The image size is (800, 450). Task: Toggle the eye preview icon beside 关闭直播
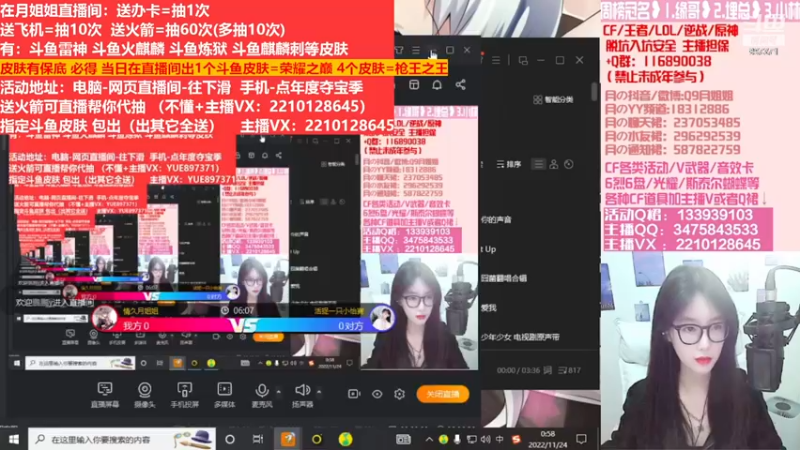[x=377, y=394]
